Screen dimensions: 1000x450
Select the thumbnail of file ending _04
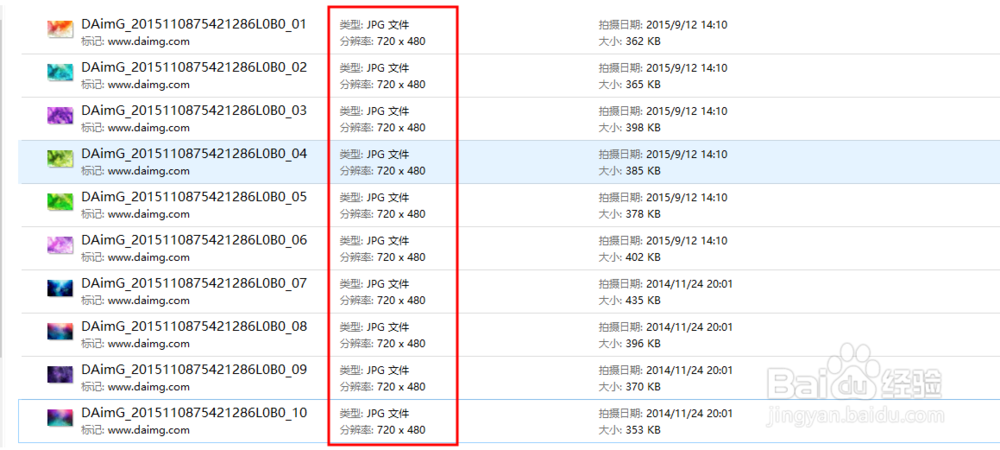point(61,159)
